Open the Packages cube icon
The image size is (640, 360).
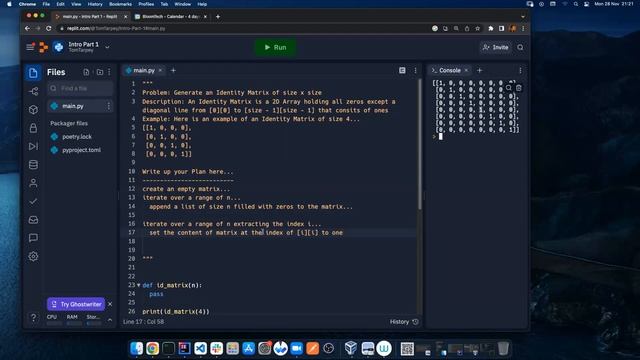[33, 110]
